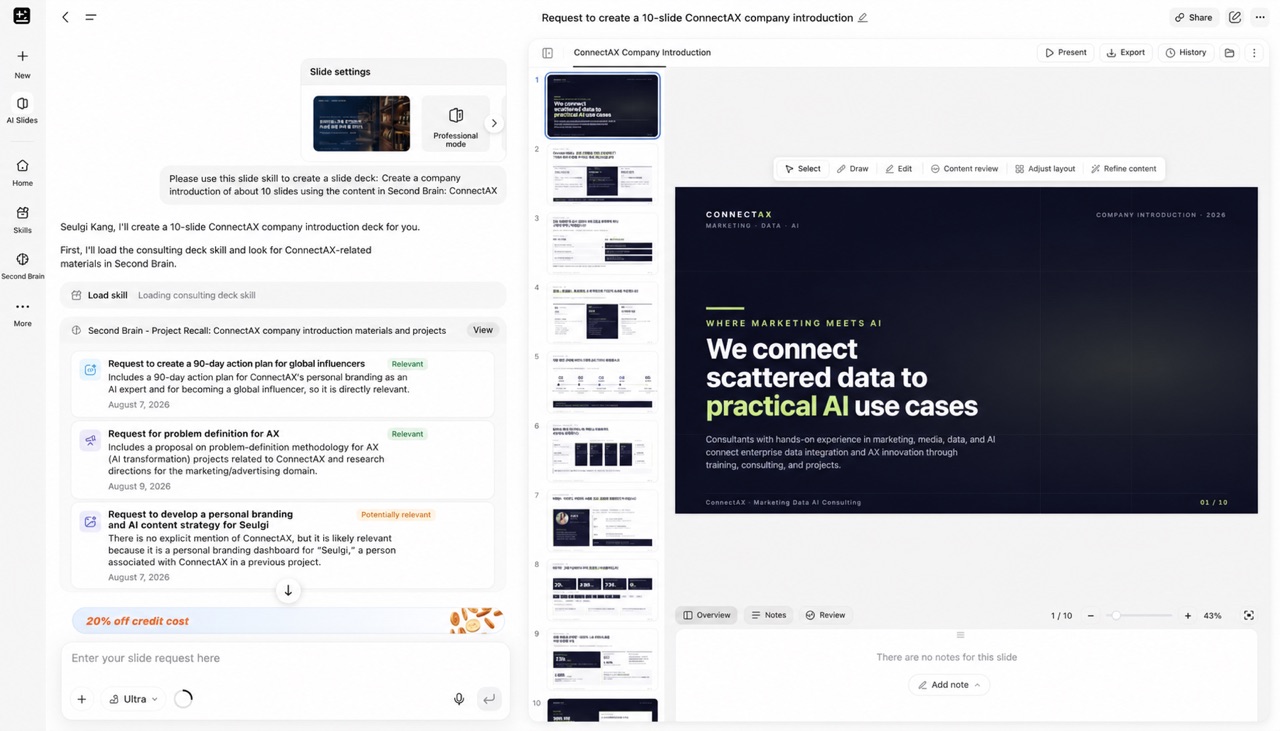The height and width of the screenshot is (731, 1280).
Task: Show more slide settings with the right chevron
Action: point(494,123)
